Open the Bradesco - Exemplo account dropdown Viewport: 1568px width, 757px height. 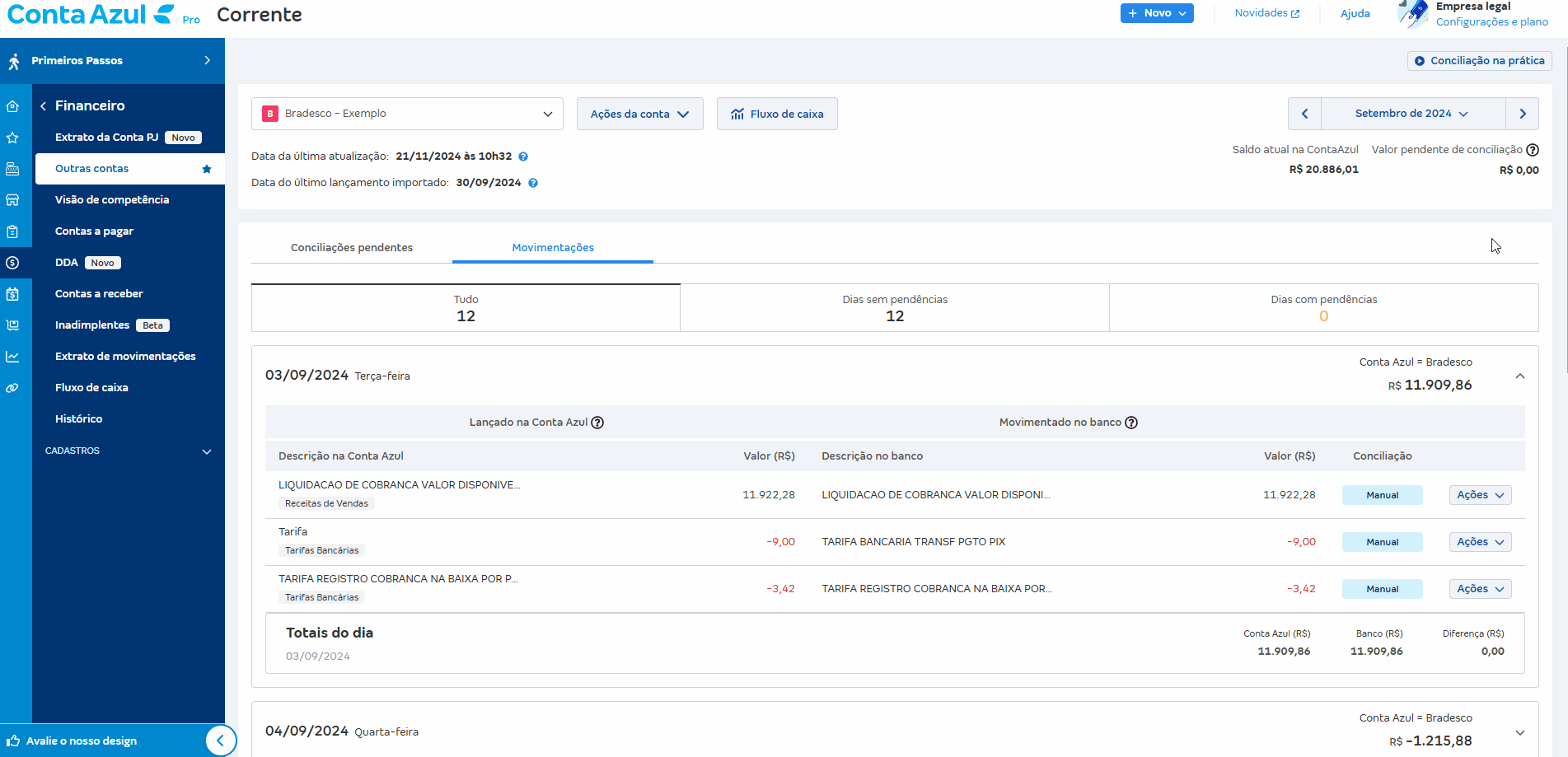[x=407, y=114]
